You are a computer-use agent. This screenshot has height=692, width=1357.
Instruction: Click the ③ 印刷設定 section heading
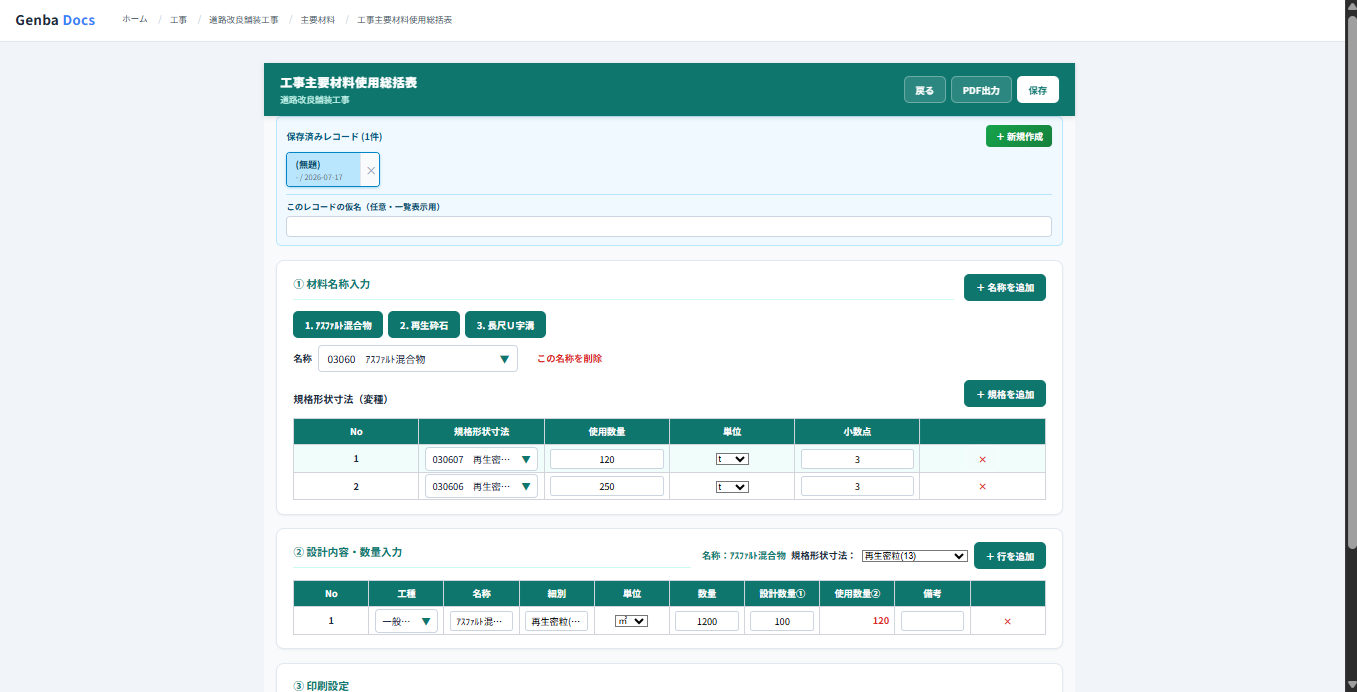321,686
